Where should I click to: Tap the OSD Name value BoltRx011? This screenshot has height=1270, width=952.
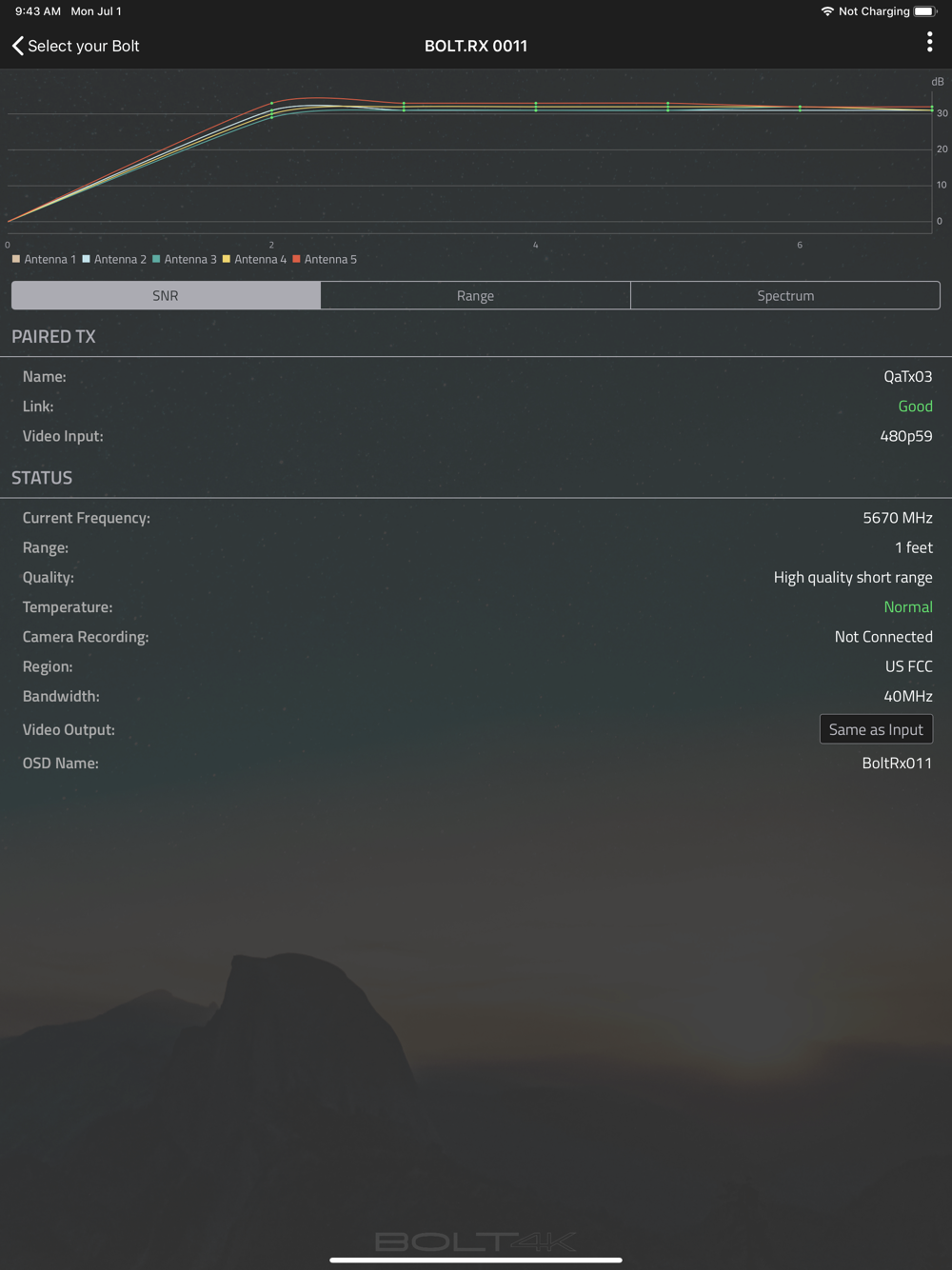click(897, 763)
